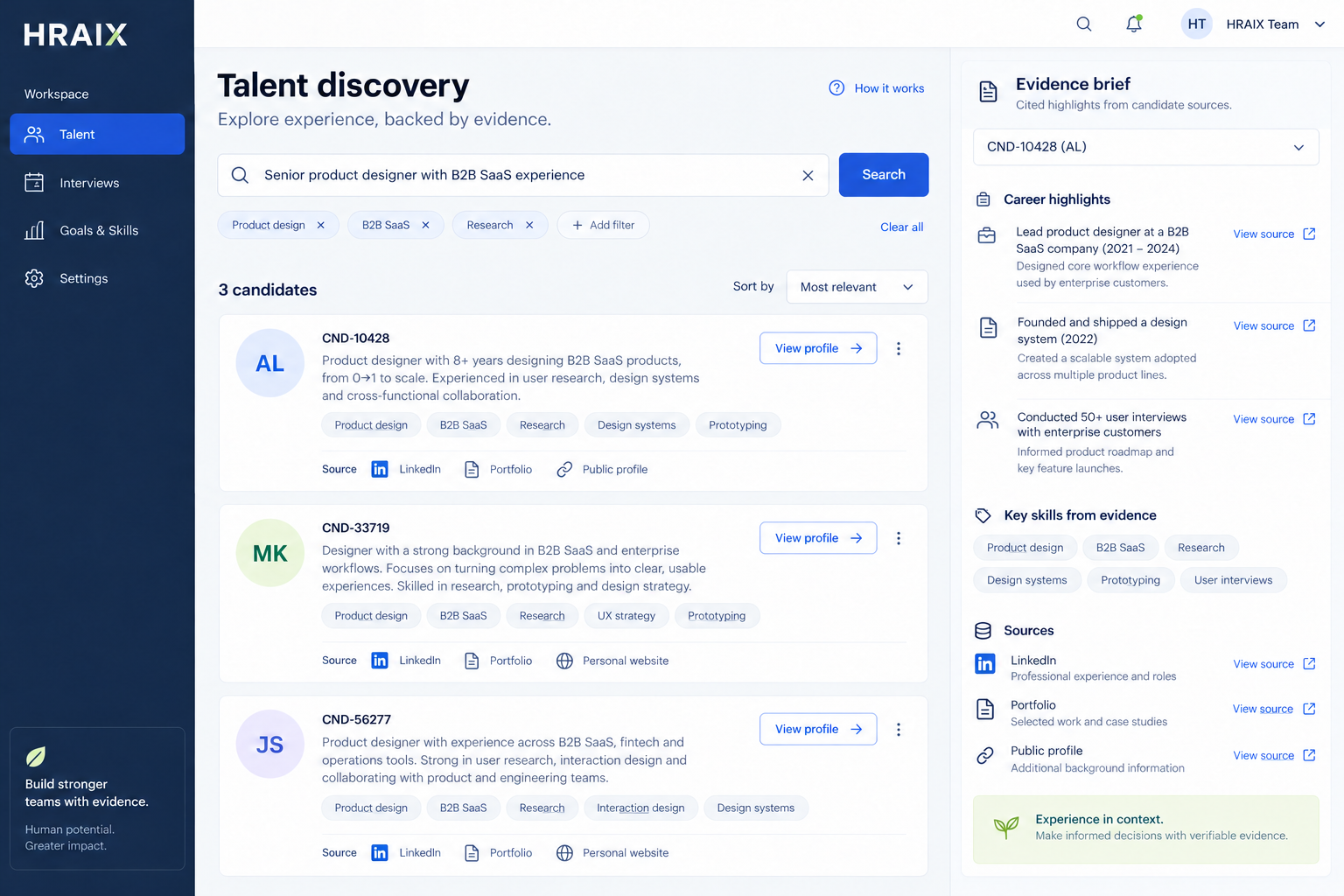Click Clear all filters link

901,227
